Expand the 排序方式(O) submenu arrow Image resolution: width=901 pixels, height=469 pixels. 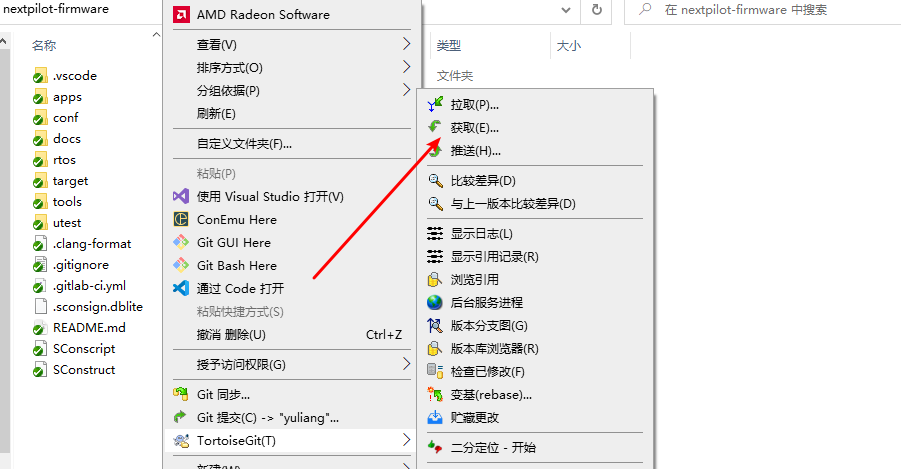tap(406, 67)
